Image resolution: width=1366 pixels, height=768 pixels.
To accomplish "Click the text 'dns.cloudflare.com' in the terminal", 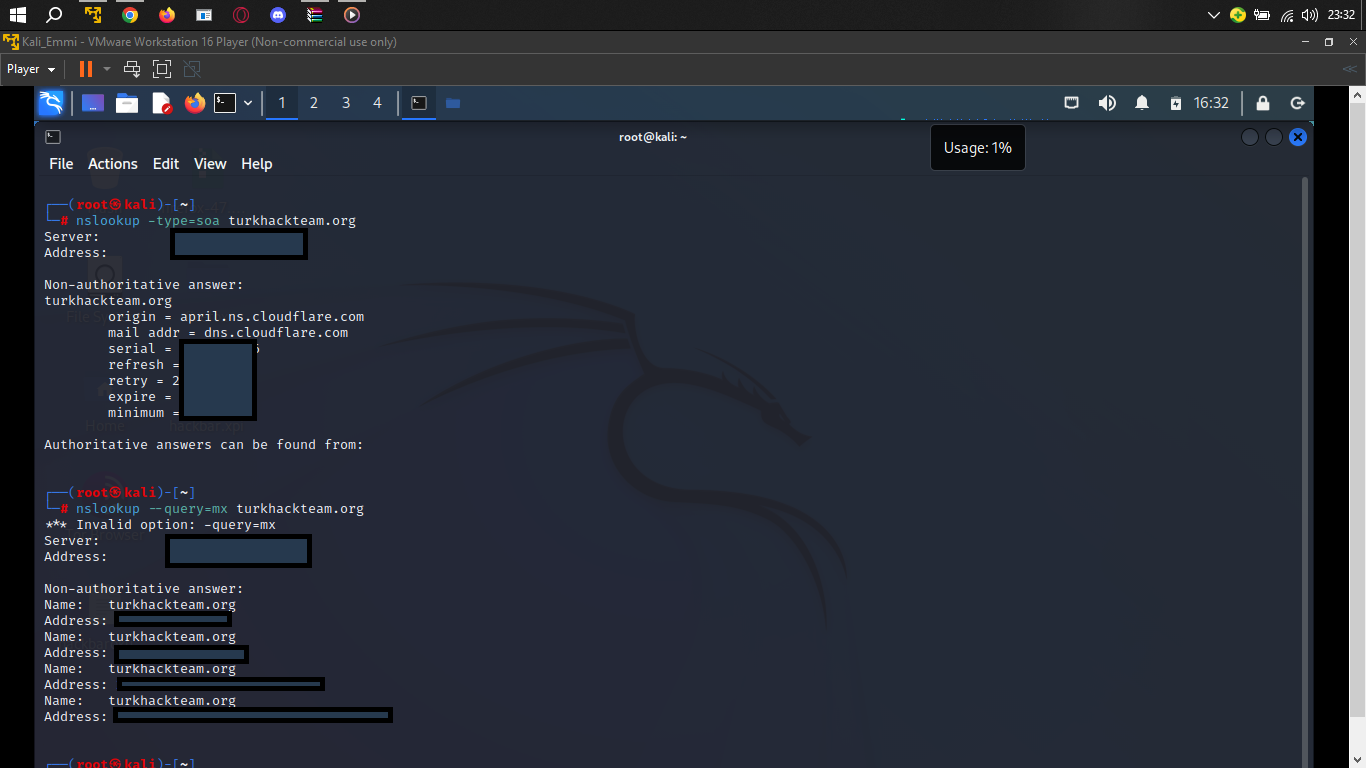I will pyautogui.click(x=276, y=333).
